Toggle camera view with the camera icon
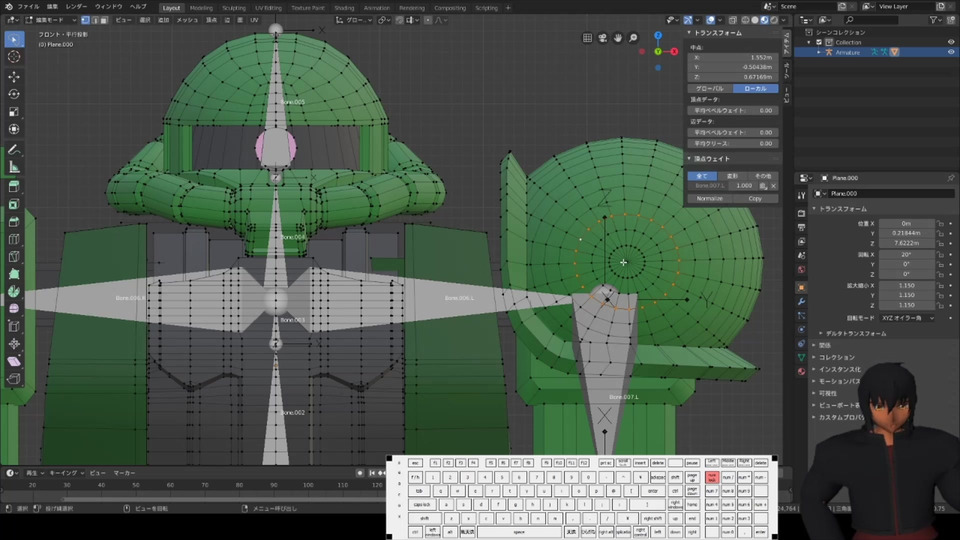Screen dimensions: 960x540 (x=602, y=38)
